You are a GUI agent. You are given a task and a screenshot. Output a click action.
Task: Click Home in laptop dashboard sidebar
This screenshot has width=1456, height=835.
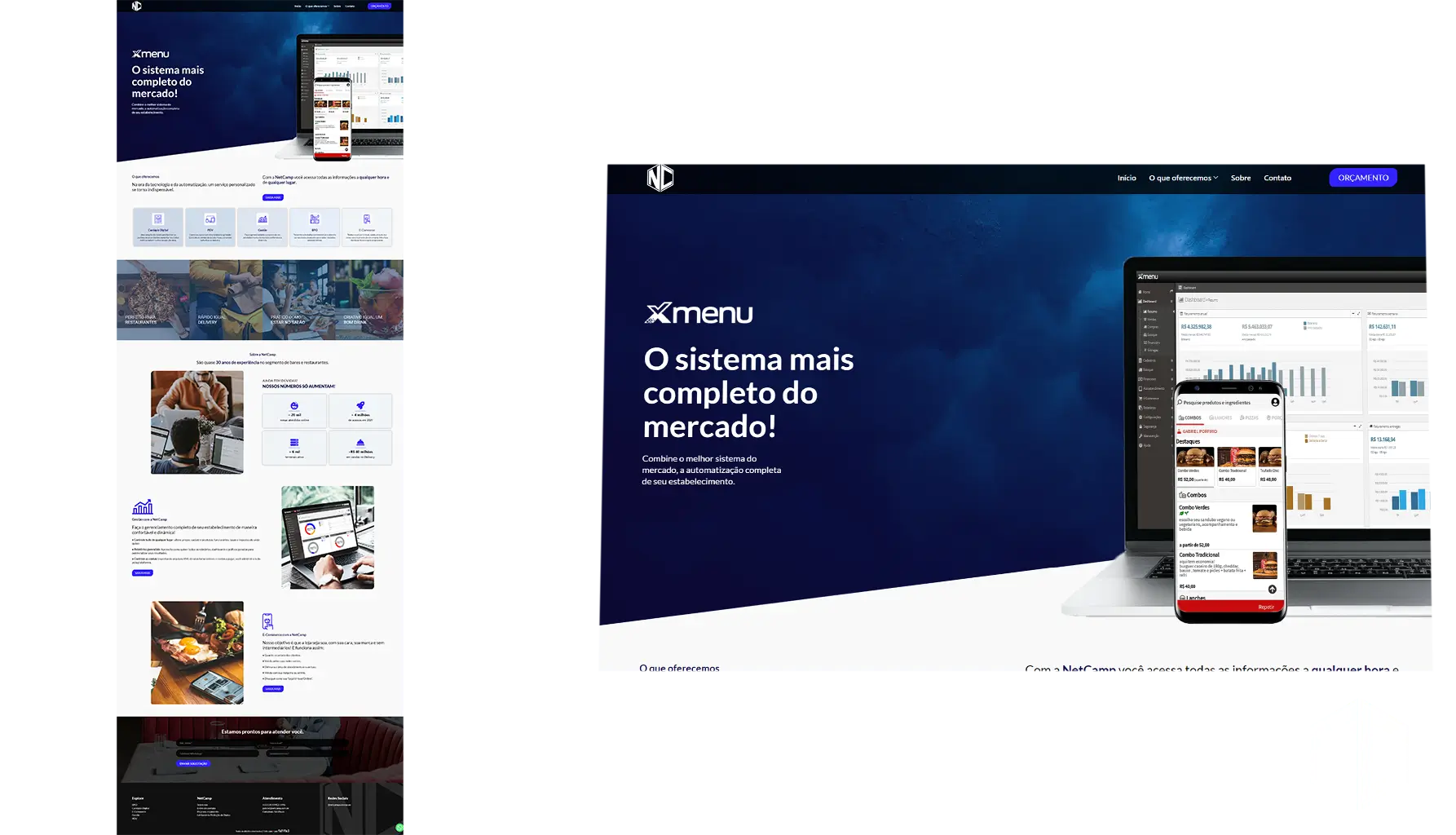[1146, 292]
